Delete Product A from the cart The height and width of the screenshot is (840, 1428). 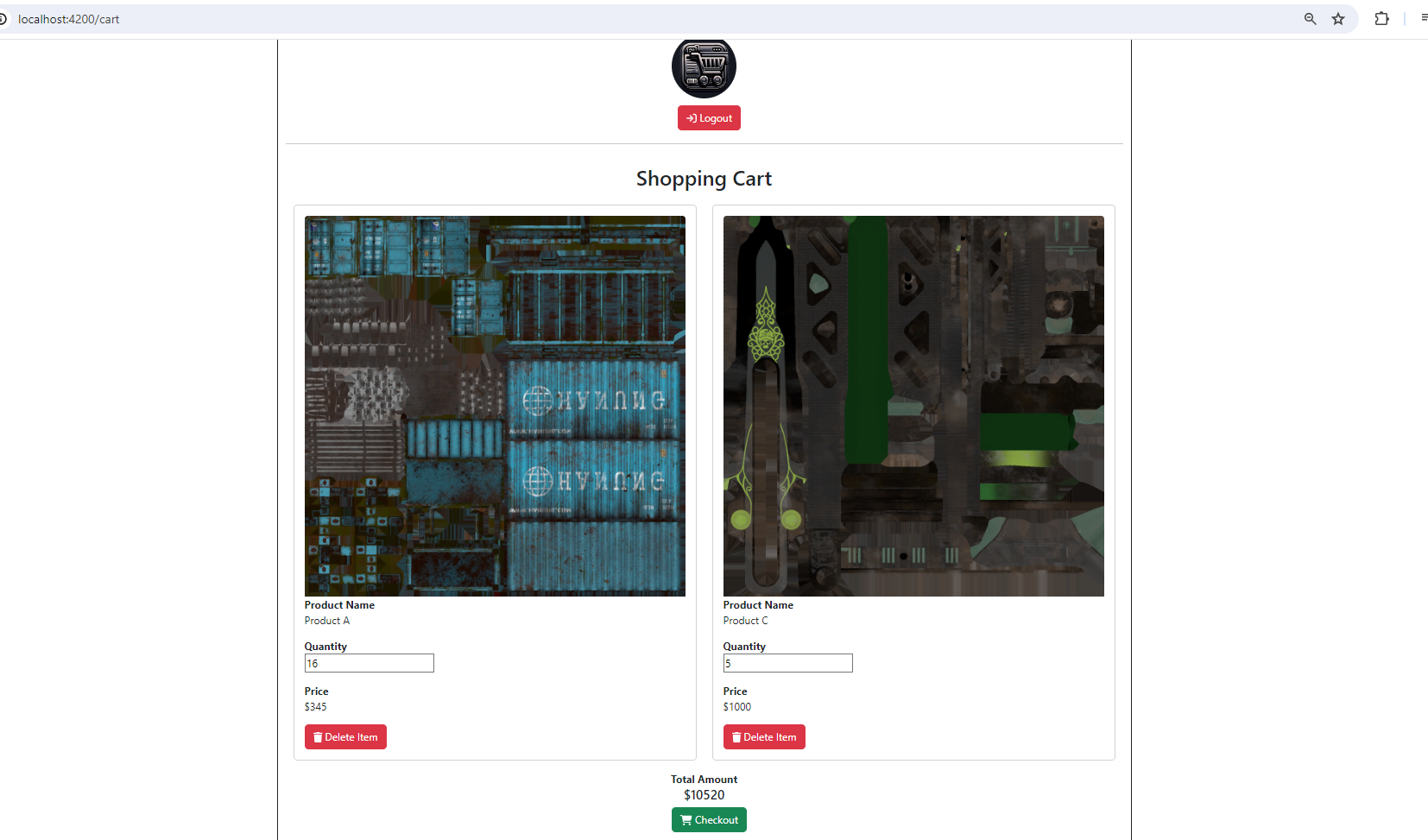click(345, 737)
